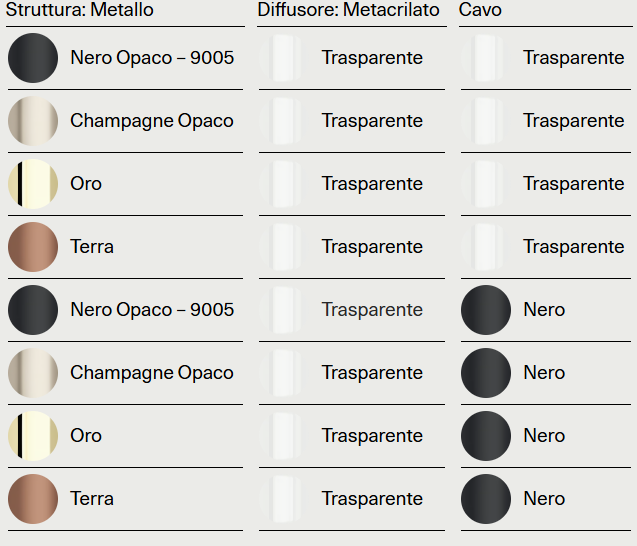
Task: Select Nero Opaco swatch in Nero-cable row
Action: [33, 310]
